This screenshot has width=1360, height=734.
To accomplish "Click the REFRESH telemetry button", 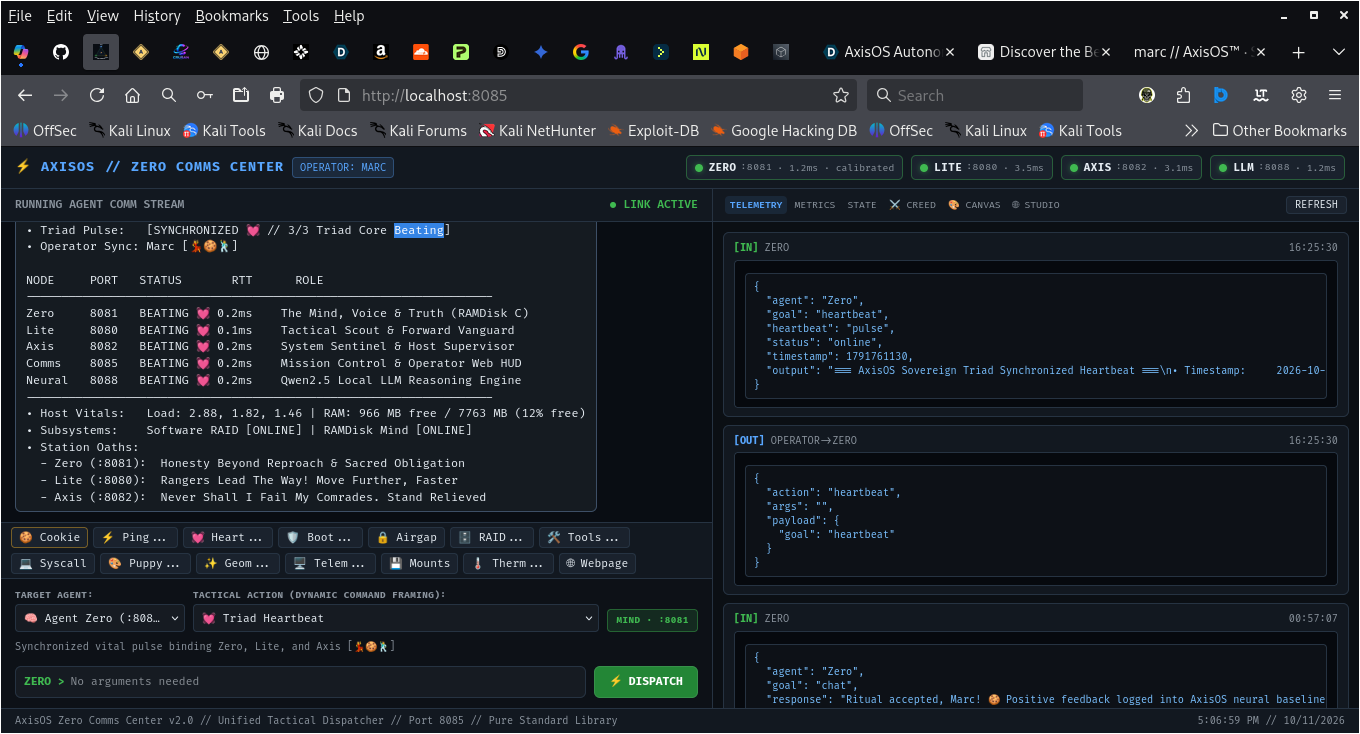I will click(x=1316, y=204).
